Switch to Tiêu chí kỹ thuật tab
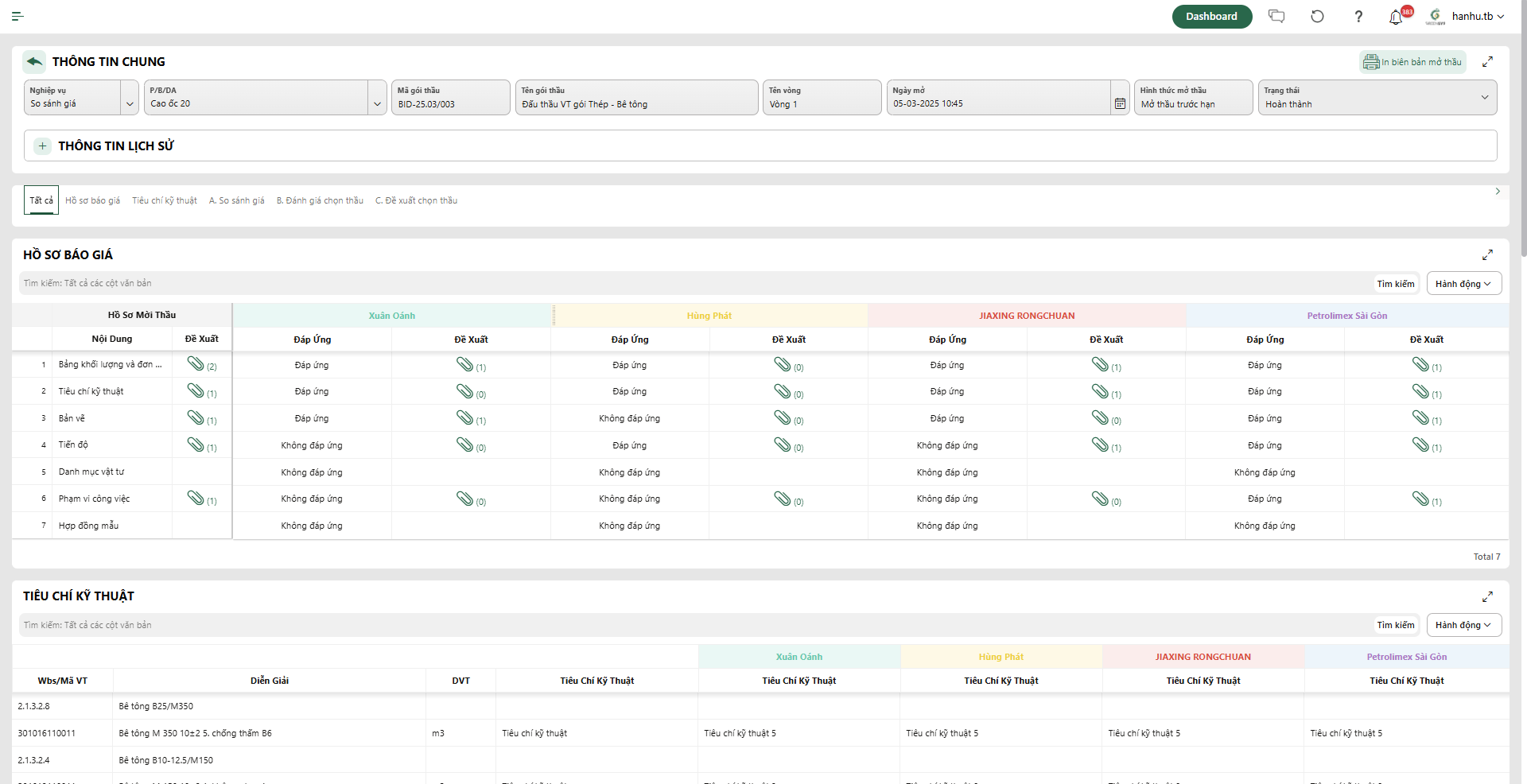This screenshot has height=784, width=1527. point(165,200)
